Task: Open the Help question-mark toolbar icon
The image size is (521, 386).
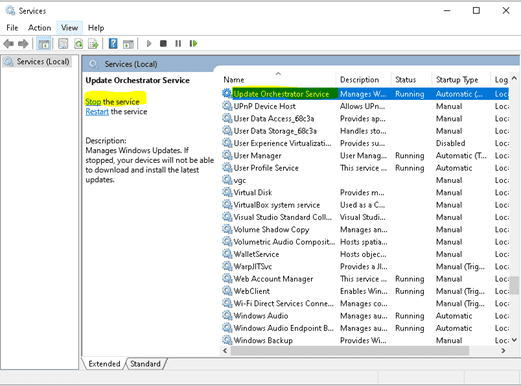Action: (x=113, y=44)
